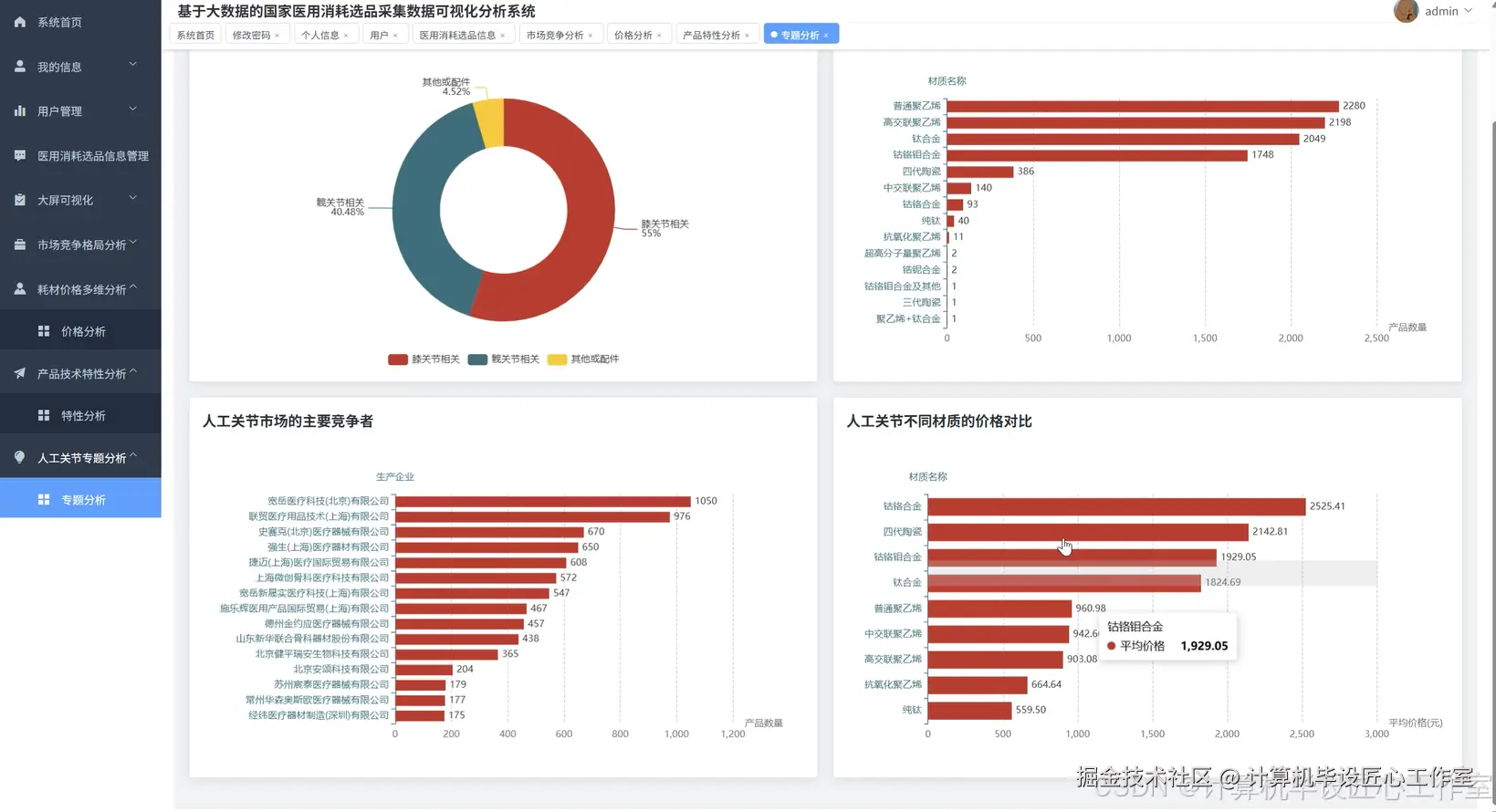Click the 纯钛 price bar valued 559.50
Screen dimensions: 1496x812
tap(969, 710)
